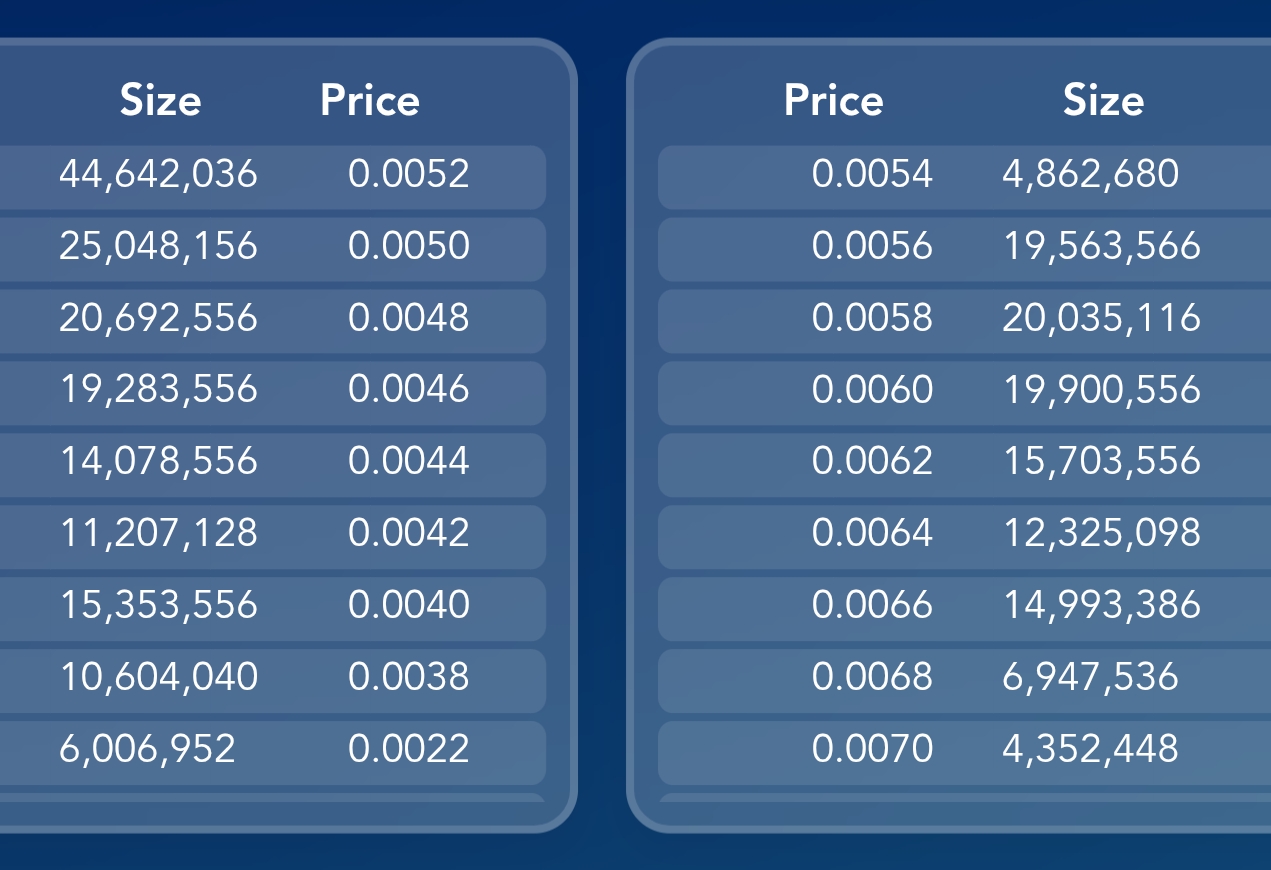Screen dimensions: 1271x870
Task: Click the 0.0042 bid price
Action: point(409,533)
